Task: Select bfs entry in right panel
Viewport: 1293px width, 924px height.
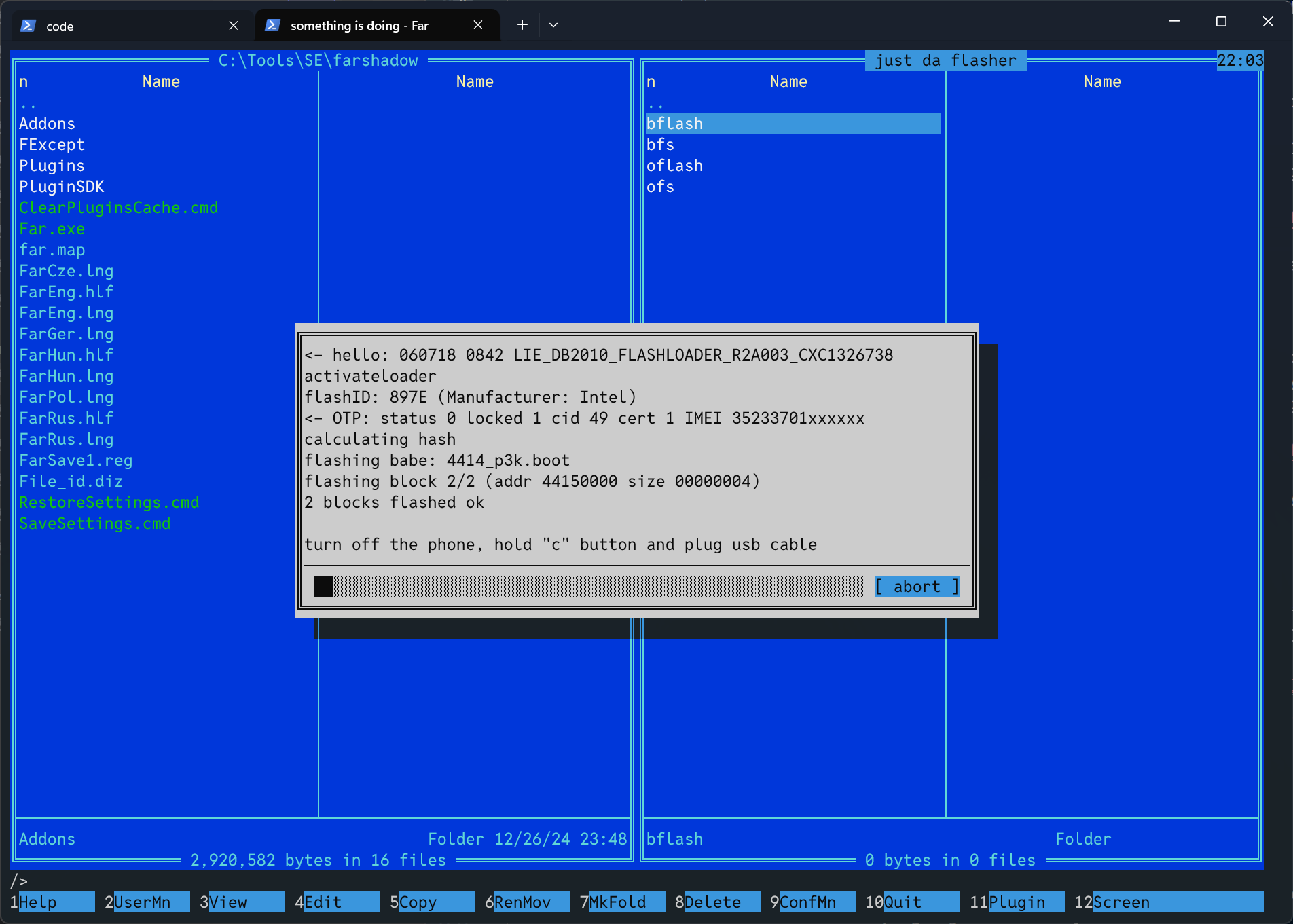Action: click(660, 145)
